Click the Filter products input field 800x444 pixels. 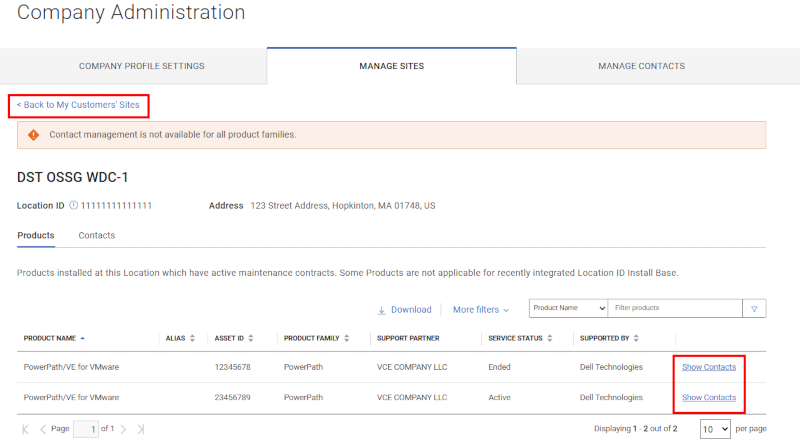click(x=674, y=308)
